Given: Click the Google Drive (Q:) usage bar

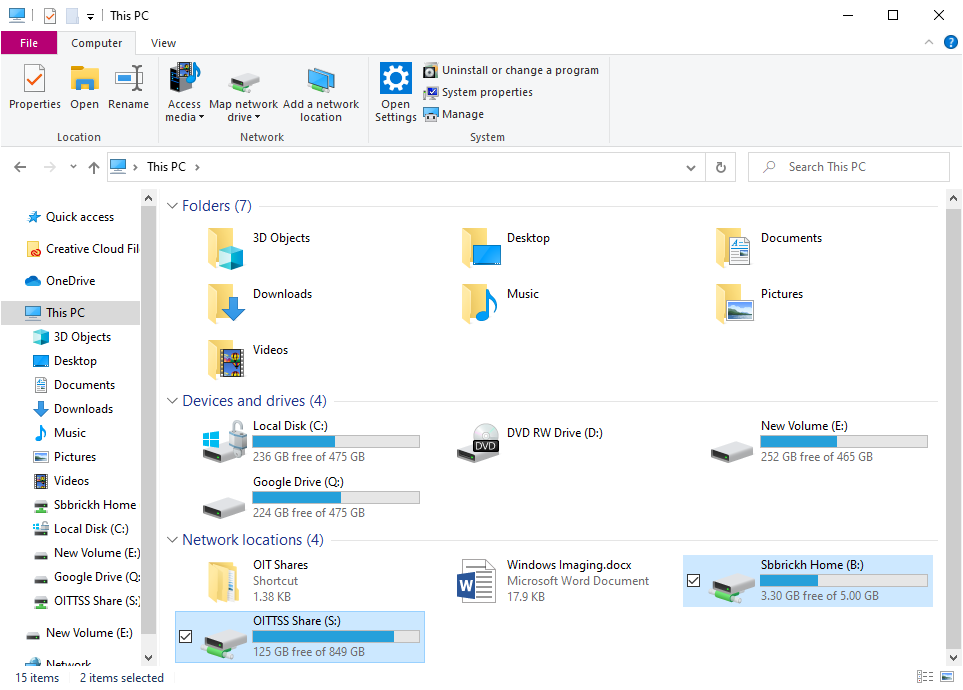Looking at the screenshot, I should coord(336,497).
